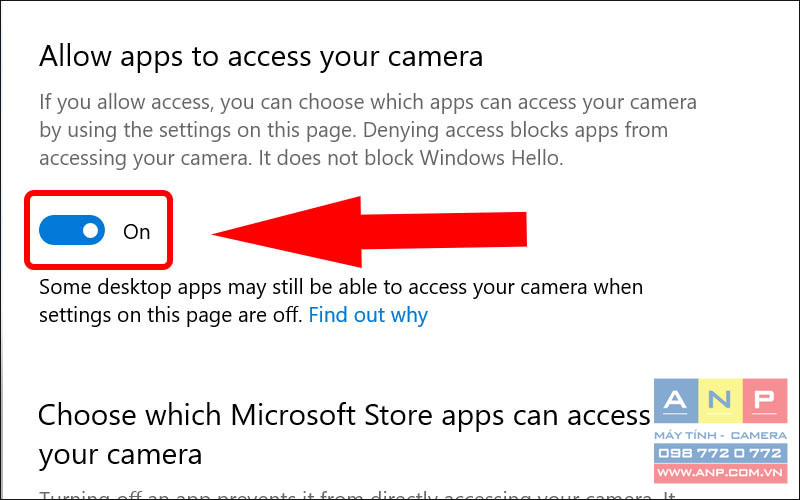Click the "On" label beside the toggle
Viewport: 800px width, 500px height.
(136, 232)
